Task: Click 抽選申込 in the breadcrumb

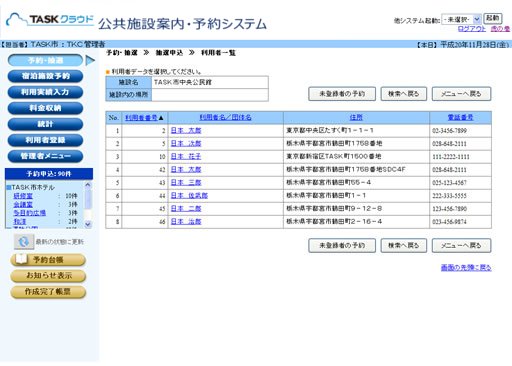Action: (169, 53)
